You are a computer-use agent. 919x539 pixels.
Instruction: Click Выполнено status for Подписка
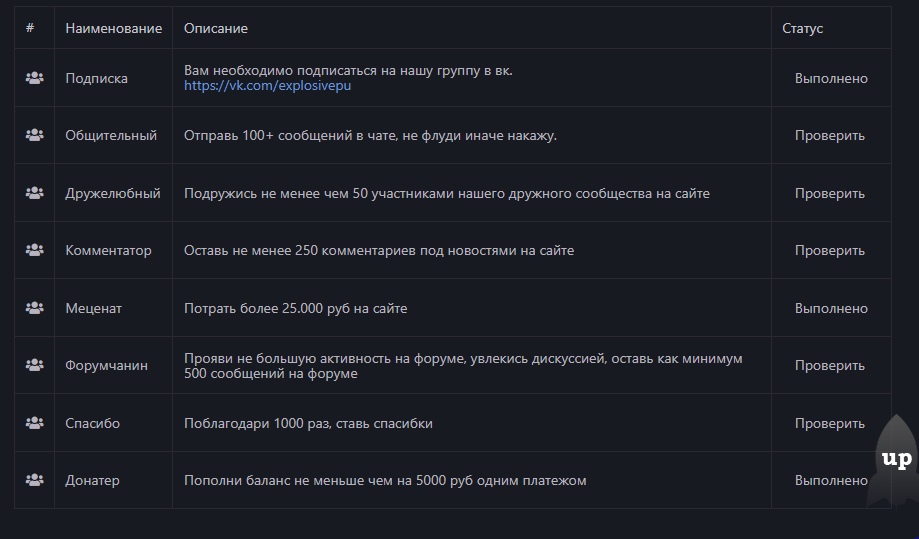(831, 79)
